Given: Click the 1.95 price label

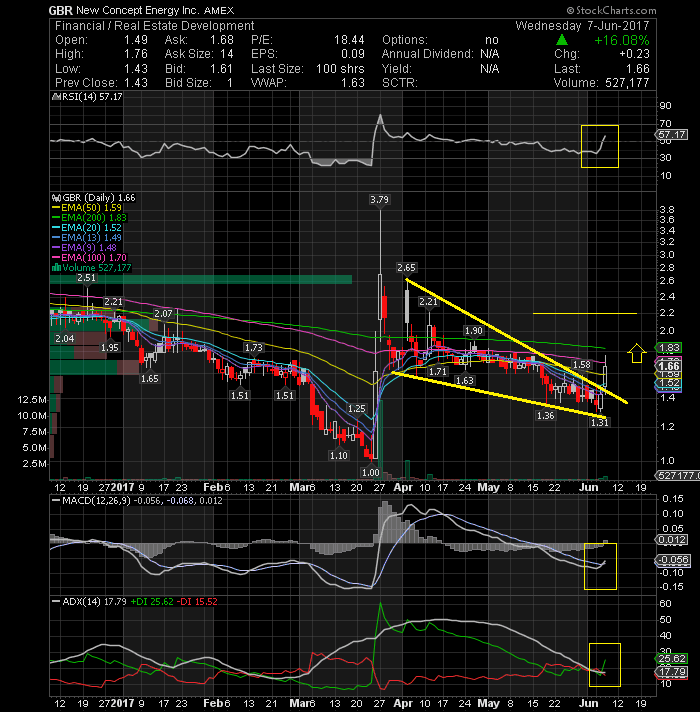Looking at the screenshot, I should click(x=109, y=347).
